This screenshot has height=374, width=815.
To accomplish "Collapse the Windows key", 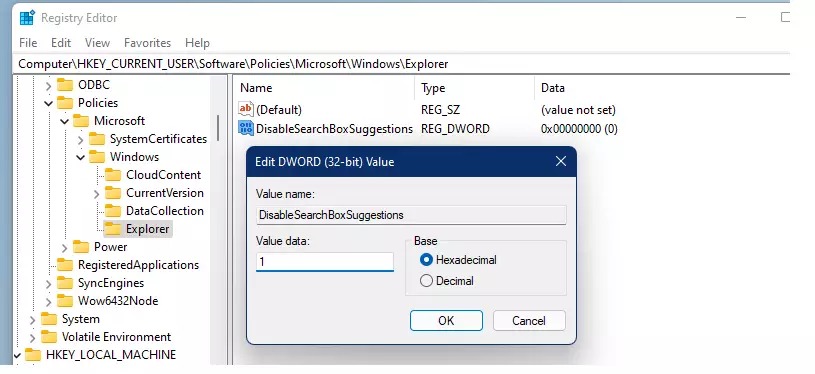I will 81,157.
